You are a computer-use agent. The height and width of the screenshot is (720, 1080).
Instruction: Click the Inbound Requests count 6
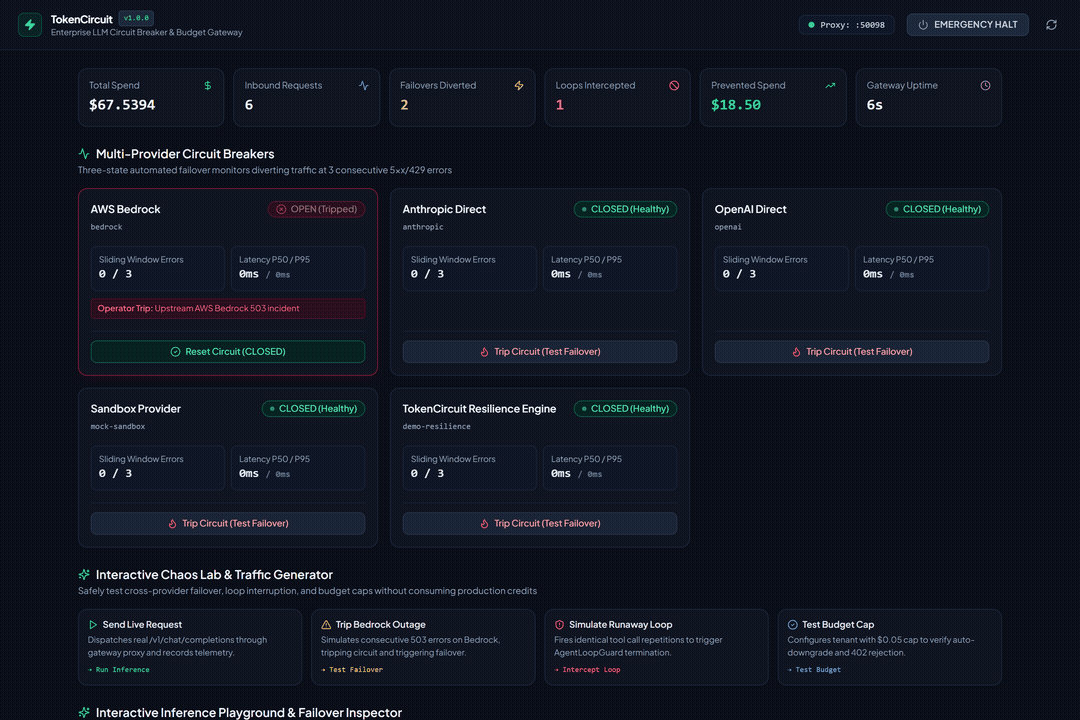pos(249,105)
